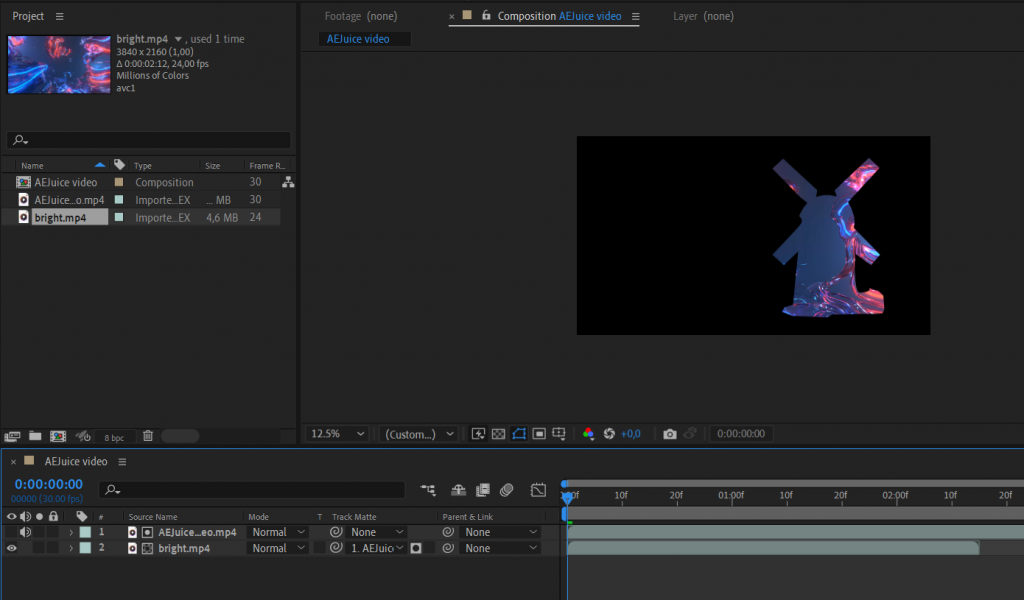Toggle Frame Blending in the timeline
Viewport: 1024px width, 600px height.
point(484,490)
